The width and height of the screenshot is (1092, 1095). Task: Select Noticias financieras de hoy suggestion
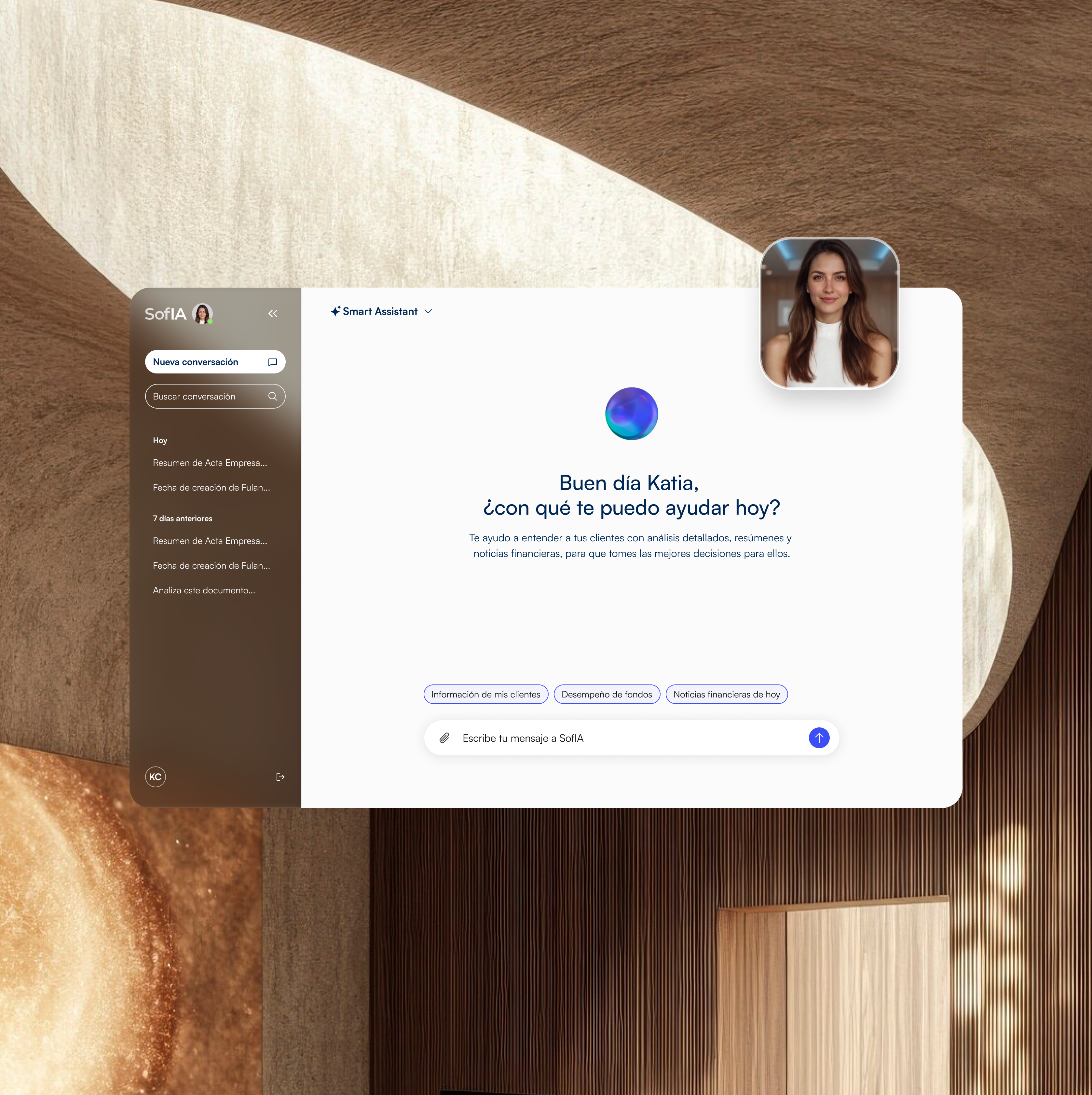726,694
